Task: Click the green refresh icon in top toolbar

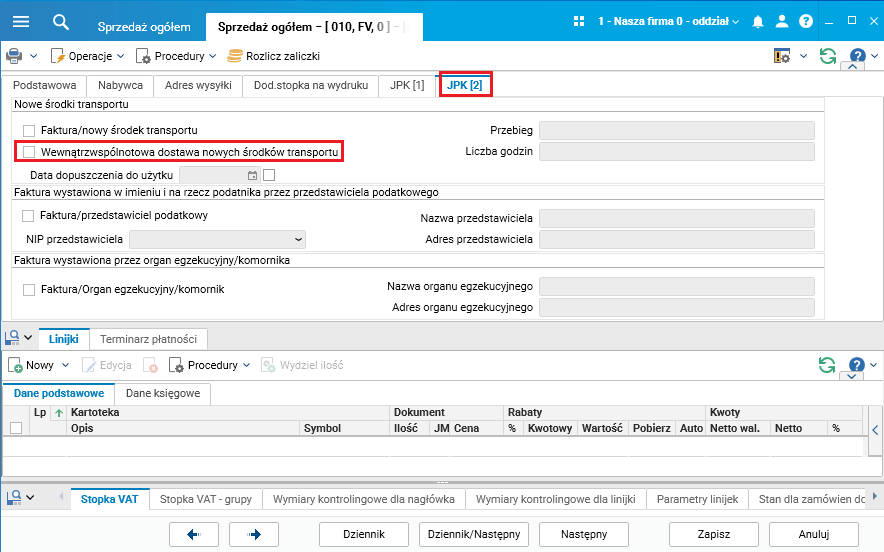Action: coord(828,56)
